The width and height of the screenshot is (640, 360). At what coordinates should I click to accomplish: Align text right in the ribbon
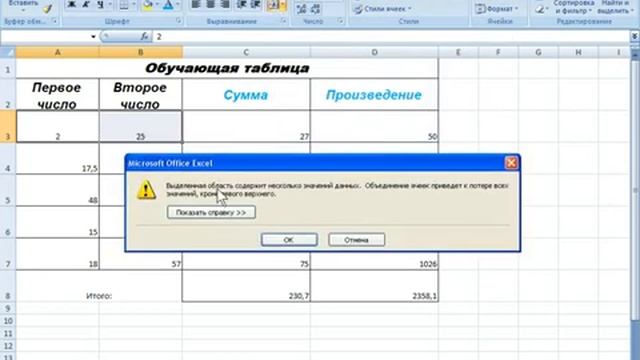point(225,4)
